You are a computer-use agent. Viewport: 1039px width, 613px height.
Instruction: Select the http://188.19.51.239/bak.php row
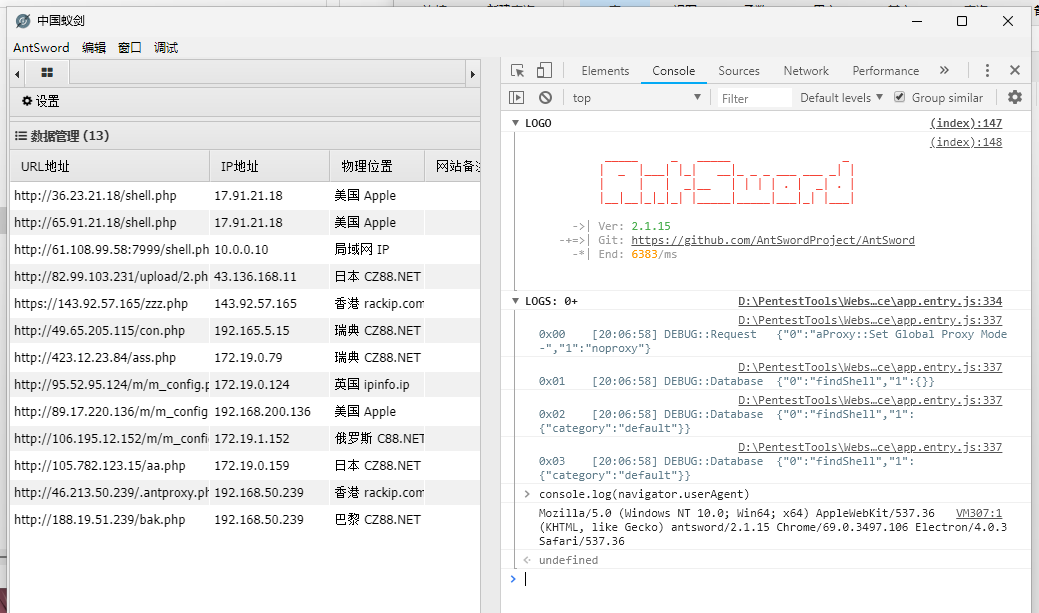tap(245, 520)
